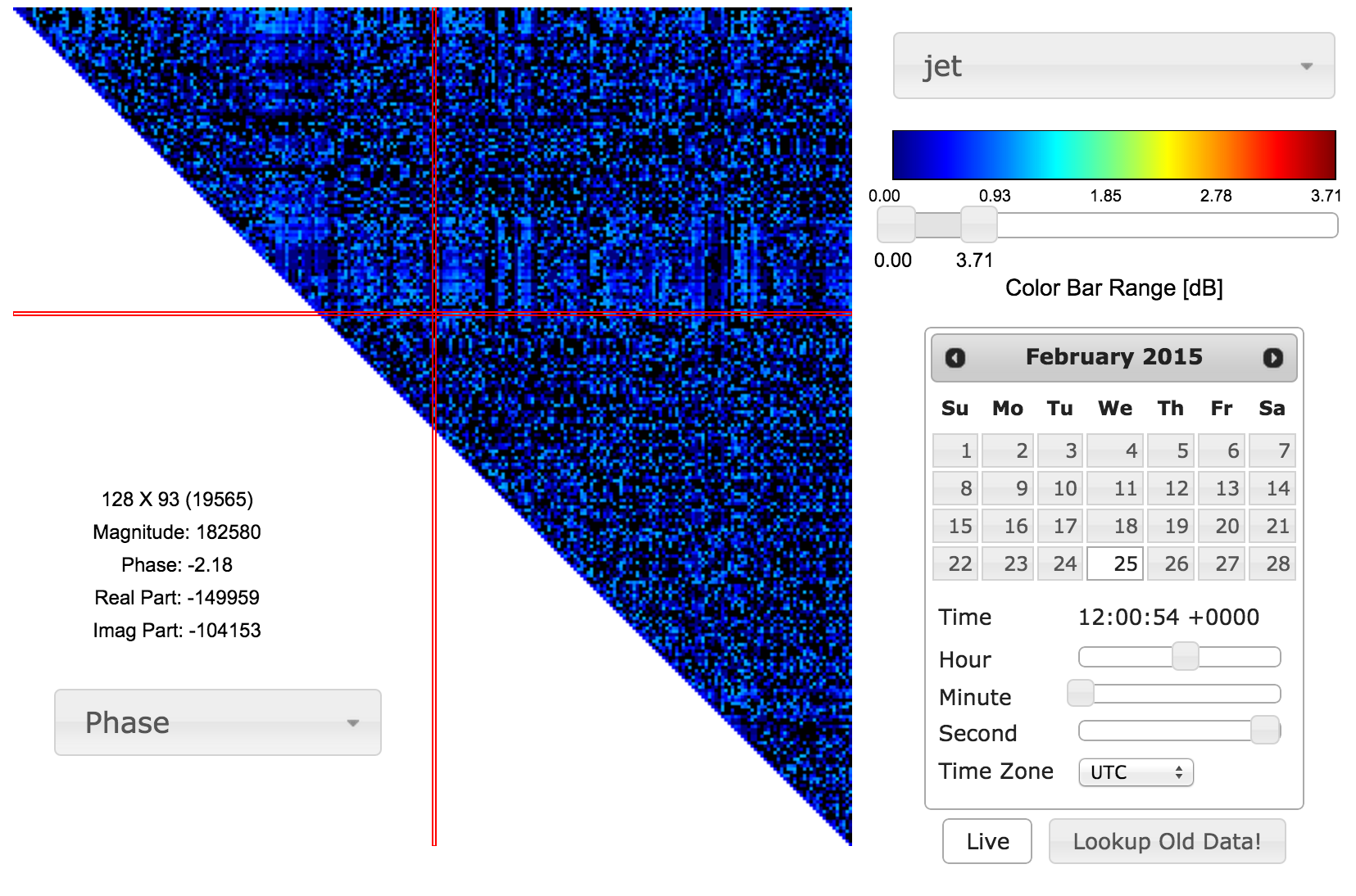Advance calendar to next month
1356x896 pixels.
pos(1272,358)
